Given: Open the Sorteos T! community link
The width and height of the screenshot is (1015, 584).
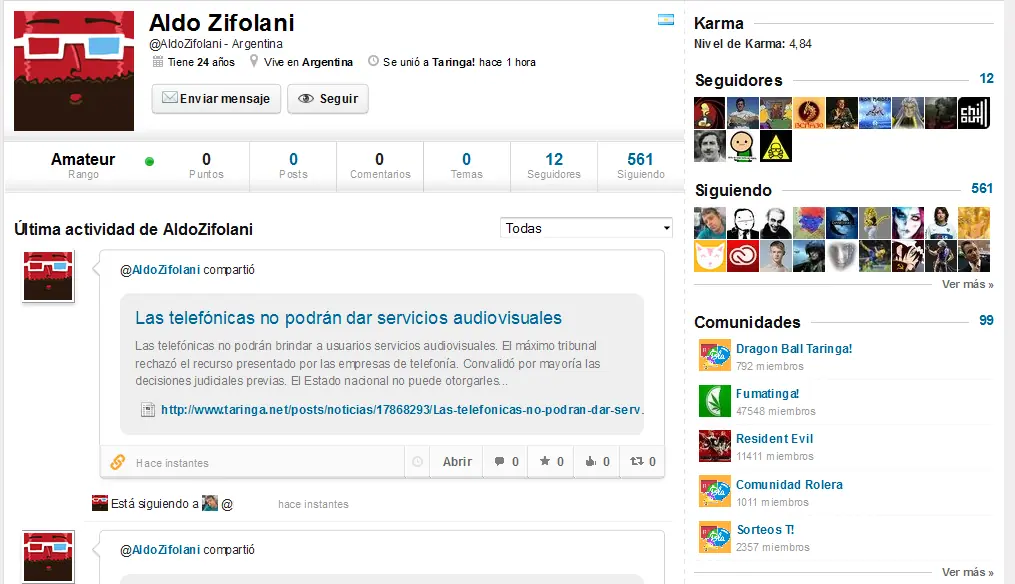Looking at the screenshot, I should 765,530.
